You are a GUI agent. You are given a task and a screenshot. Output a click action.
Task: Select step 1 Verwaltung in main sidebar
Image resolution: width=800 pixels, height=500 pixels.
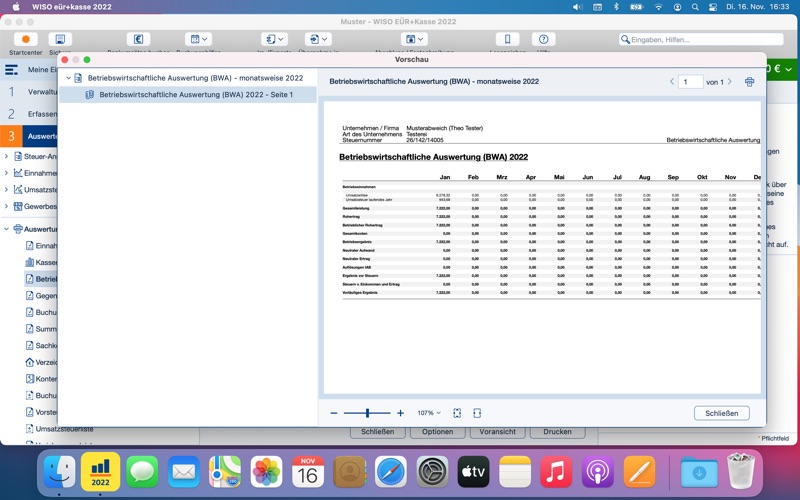point(29,92)
